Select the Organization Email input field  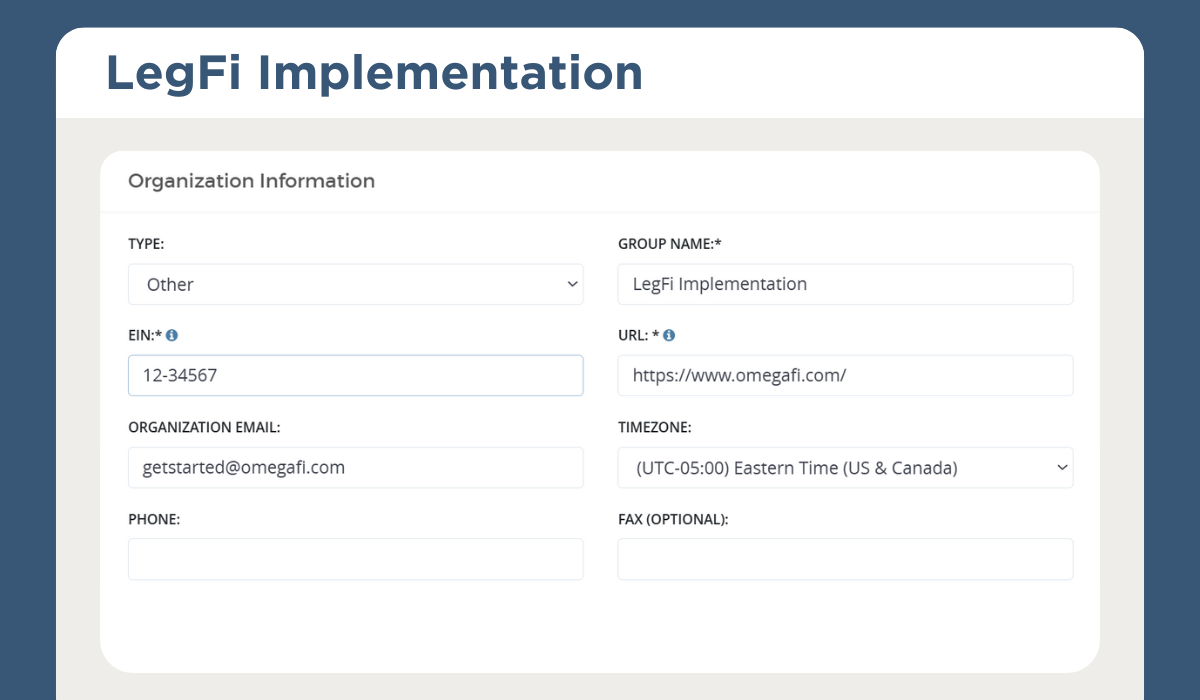pyautogui.click(x=355, y=468)
